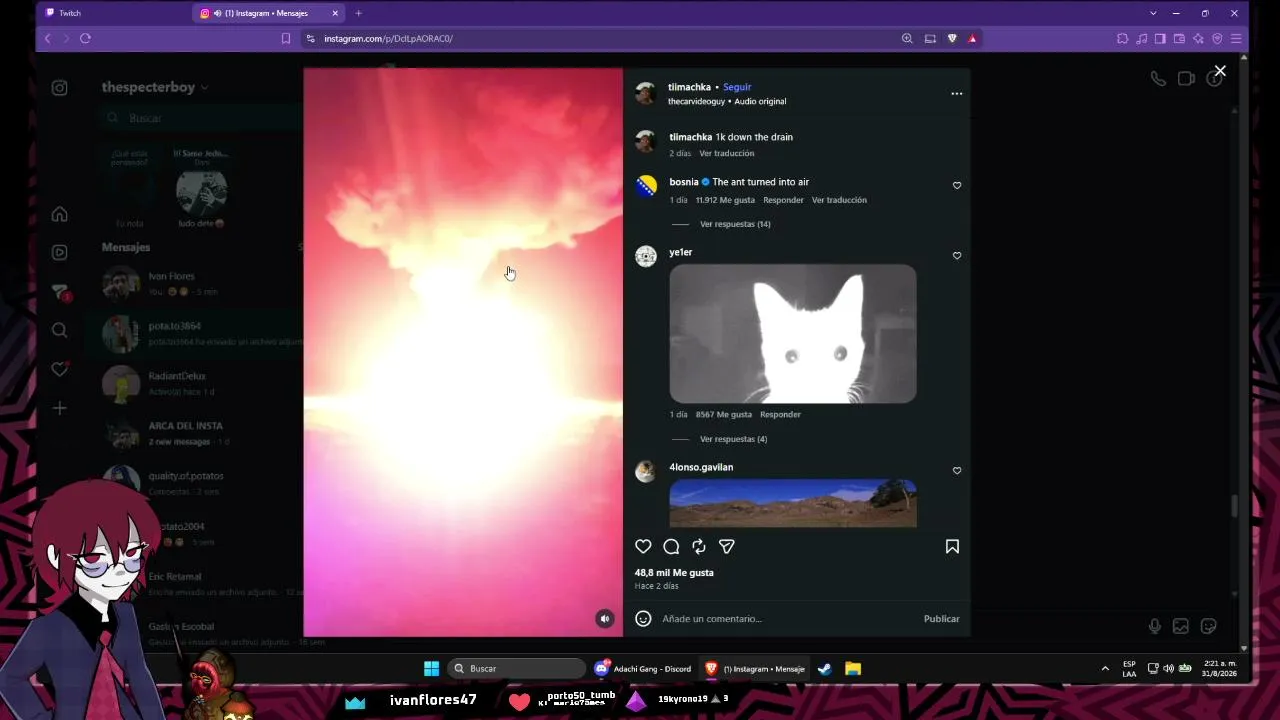Share the post with the paper plane icon
The height and width of the screenshot is (720, 1280).
pos(727,546)
